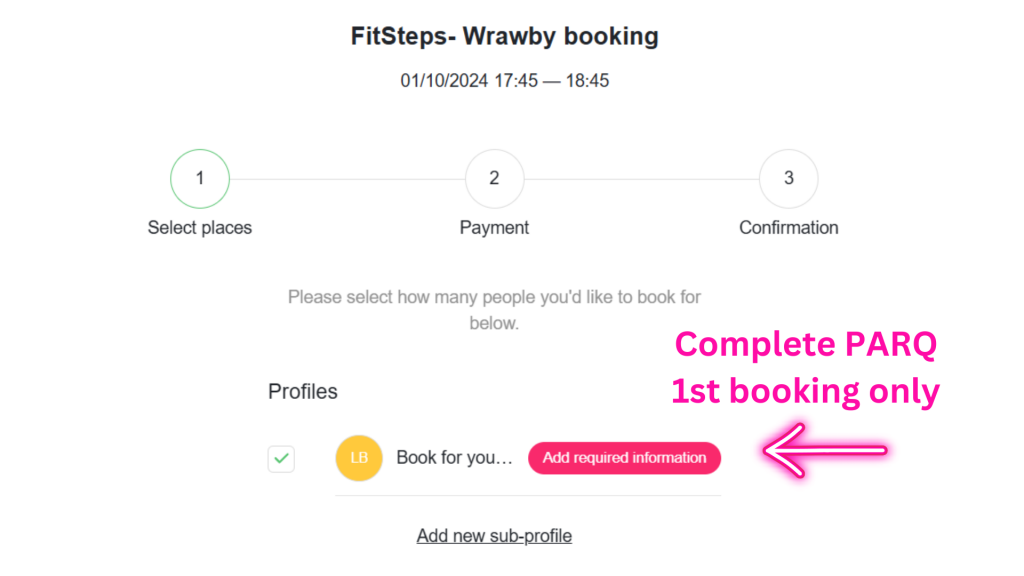
Task: Open the Confirmation step label
Action: point(789,228)
